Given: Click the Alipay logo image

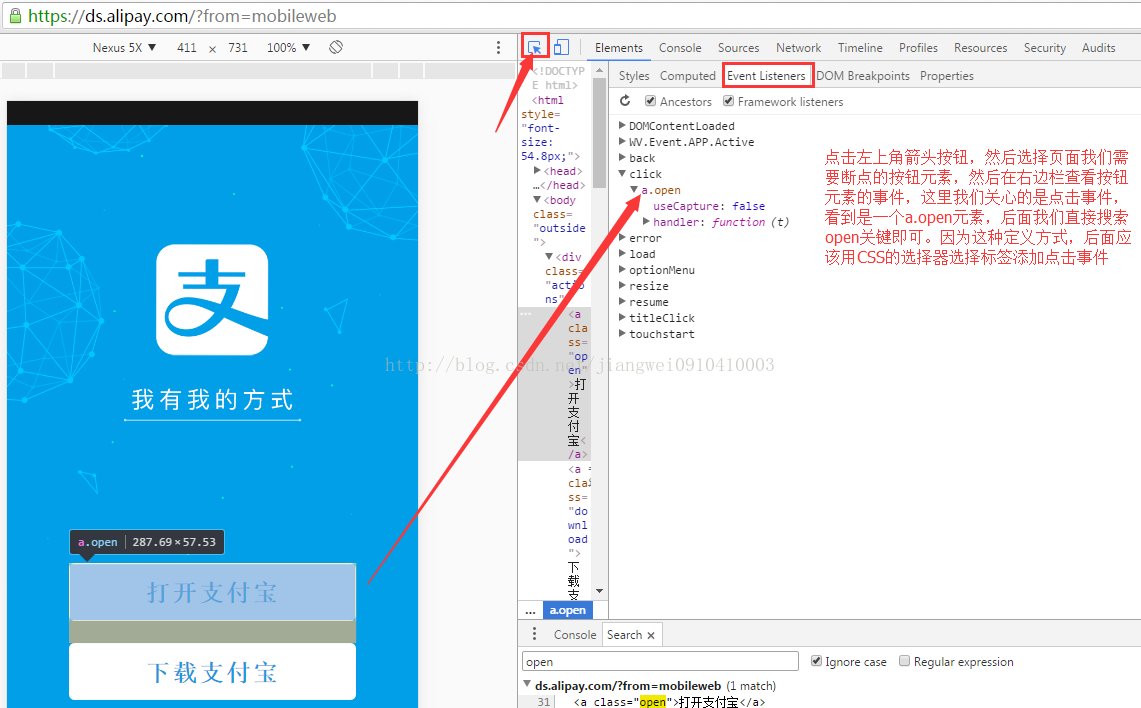Looking at the screenshot, I should (x=212, y=300).
